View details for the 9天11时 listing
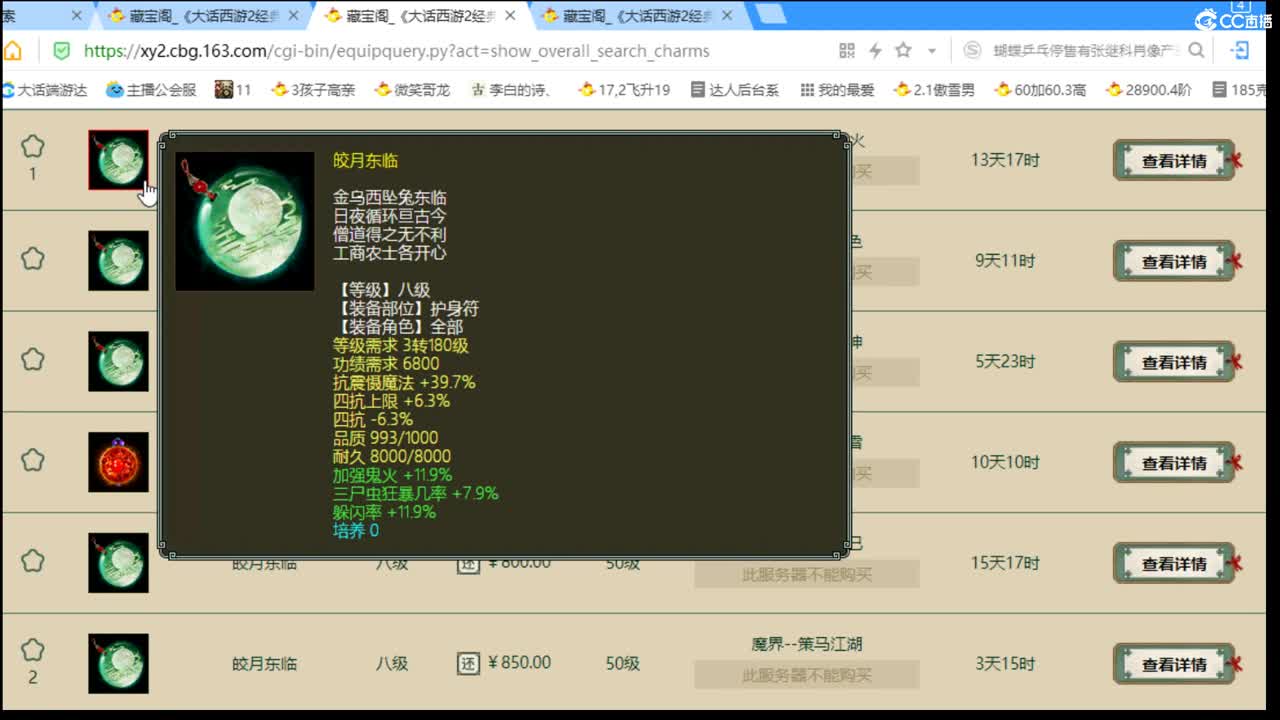 point(1174,262)
